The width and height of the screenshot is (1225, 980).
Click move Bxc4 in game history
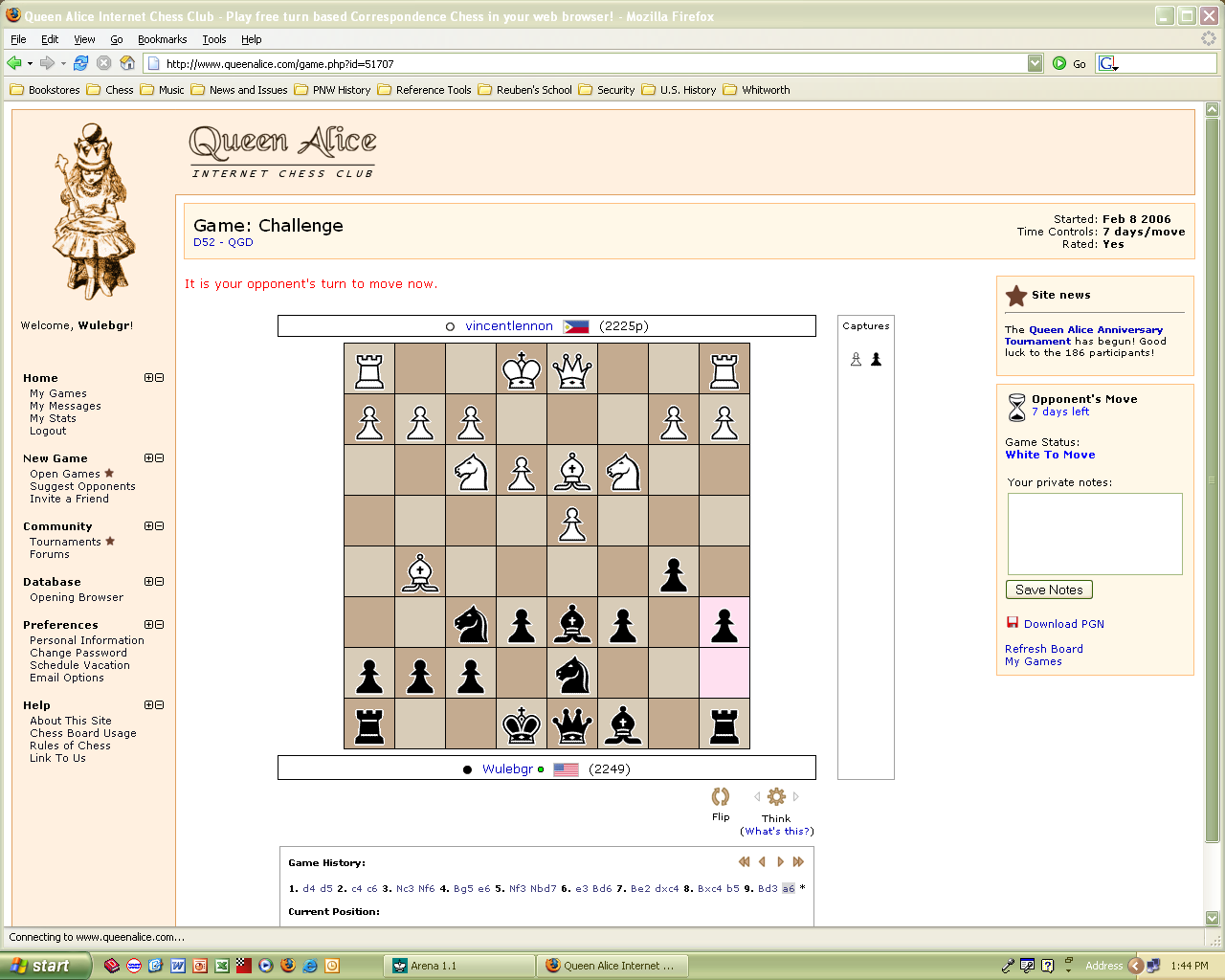[x=709, y=888]
